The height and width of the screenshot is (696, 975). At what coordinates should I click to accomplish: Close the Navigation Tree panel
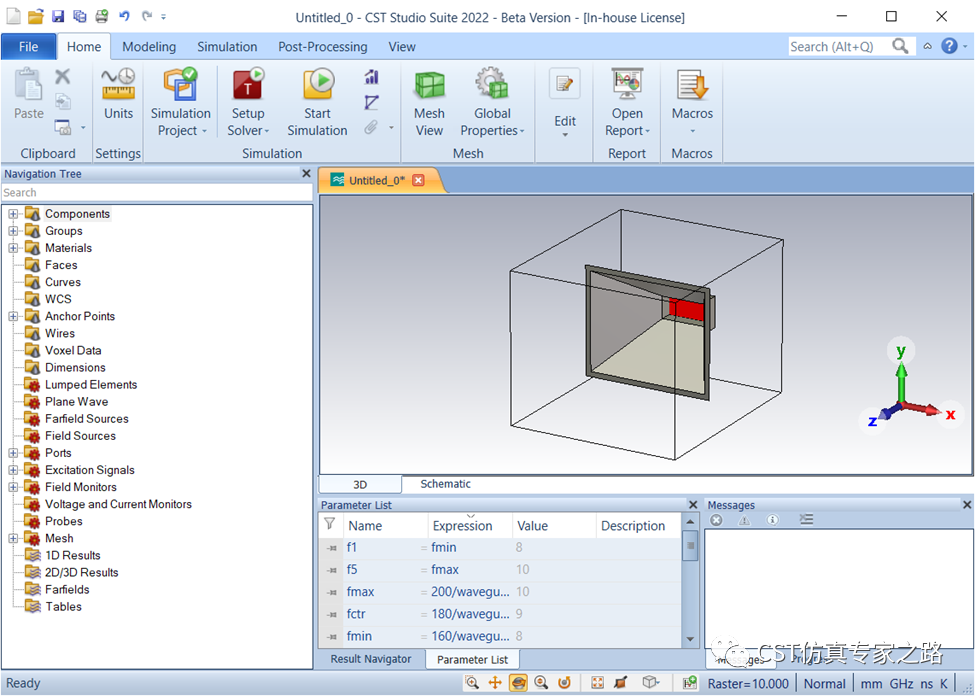(x=306, y=174)
